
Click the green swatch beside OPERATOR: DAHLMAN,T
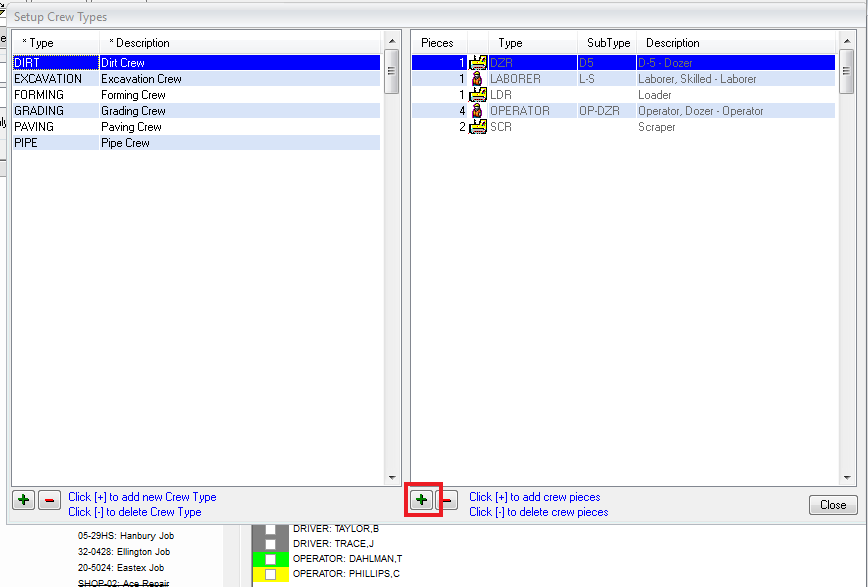click(x=271, y=558)
